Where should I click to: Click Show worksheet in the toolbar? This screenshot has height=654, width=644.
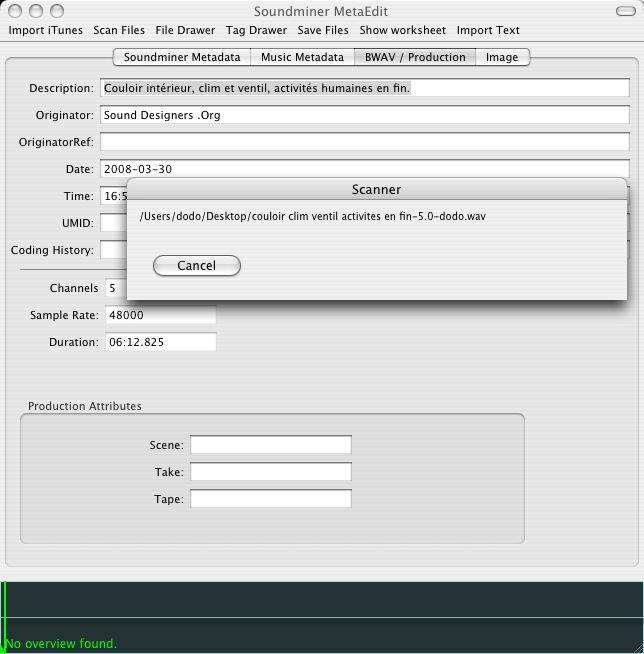coord(403,30)
